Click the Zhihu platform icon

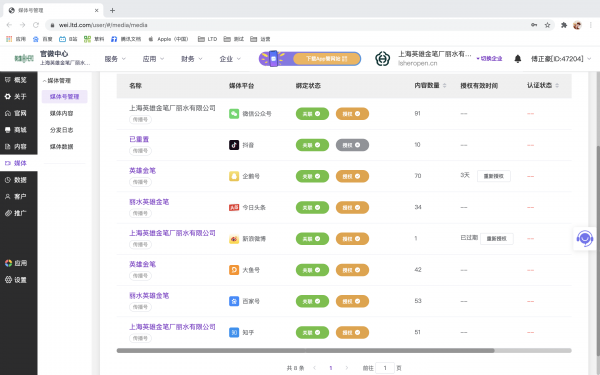(234, 332)
